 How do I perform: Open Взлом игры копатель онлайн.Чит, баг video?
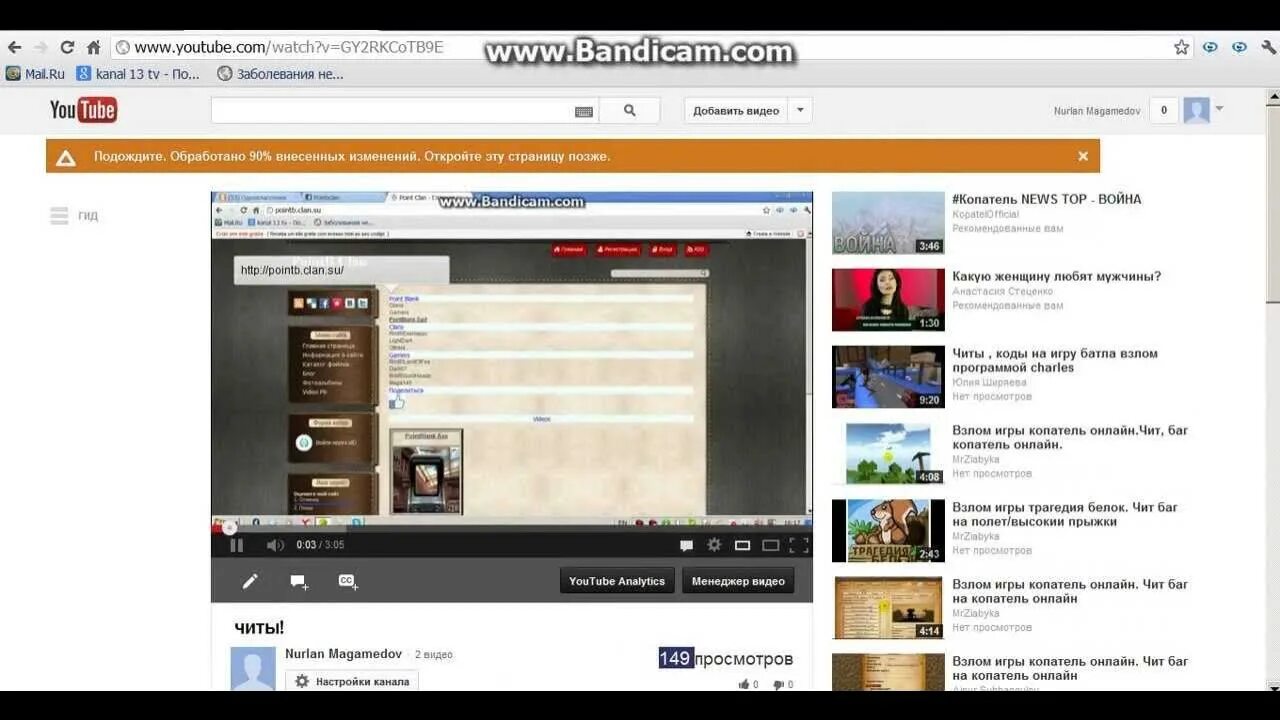click(1070, 437)
